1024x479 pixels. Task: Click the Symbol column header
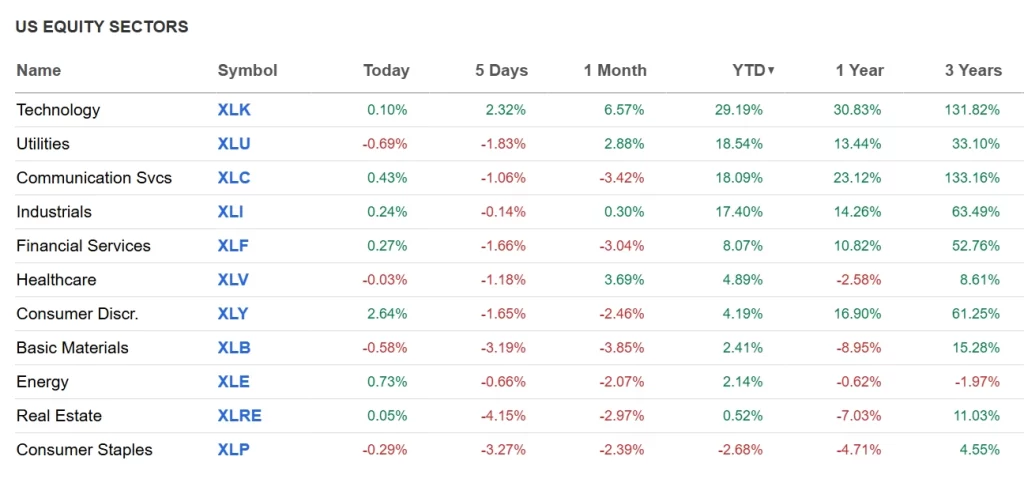pos(247,71)
